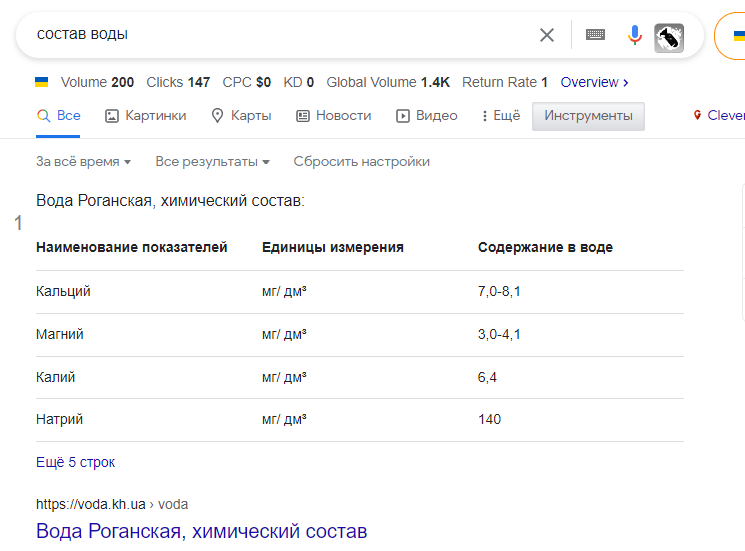Select the 'Все' results tab

tap(59, 116)
